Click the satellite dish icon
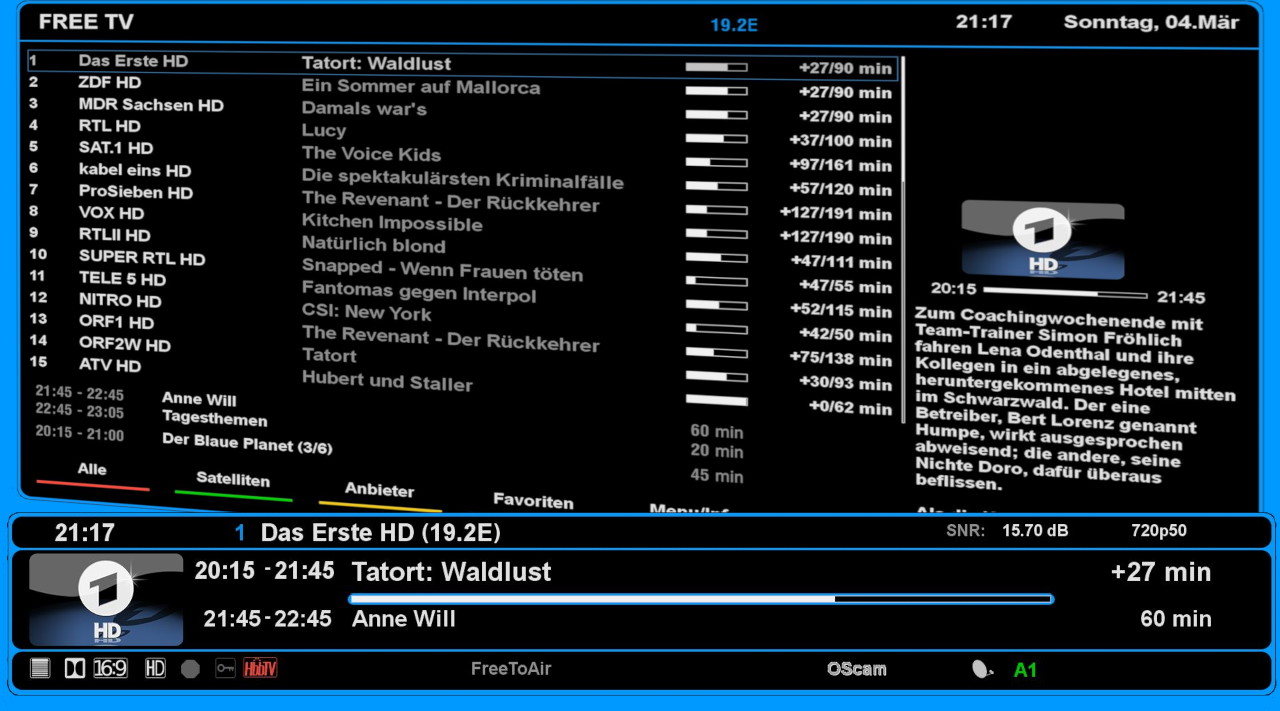The height and width of the screenshot is (711, 1280). tap(982, 669)
